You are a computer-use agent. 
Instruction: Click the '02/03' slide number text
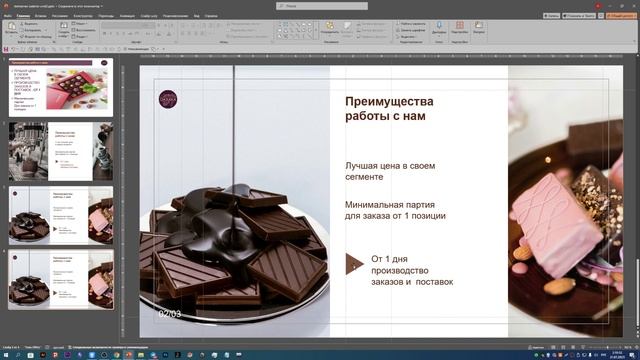coord(169,314)
